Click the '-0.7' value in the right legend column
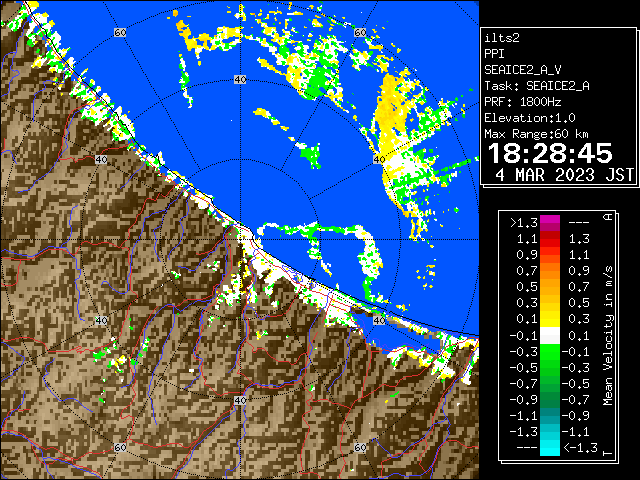This screenshot has width=640, height=480. (x=576, y=400)
